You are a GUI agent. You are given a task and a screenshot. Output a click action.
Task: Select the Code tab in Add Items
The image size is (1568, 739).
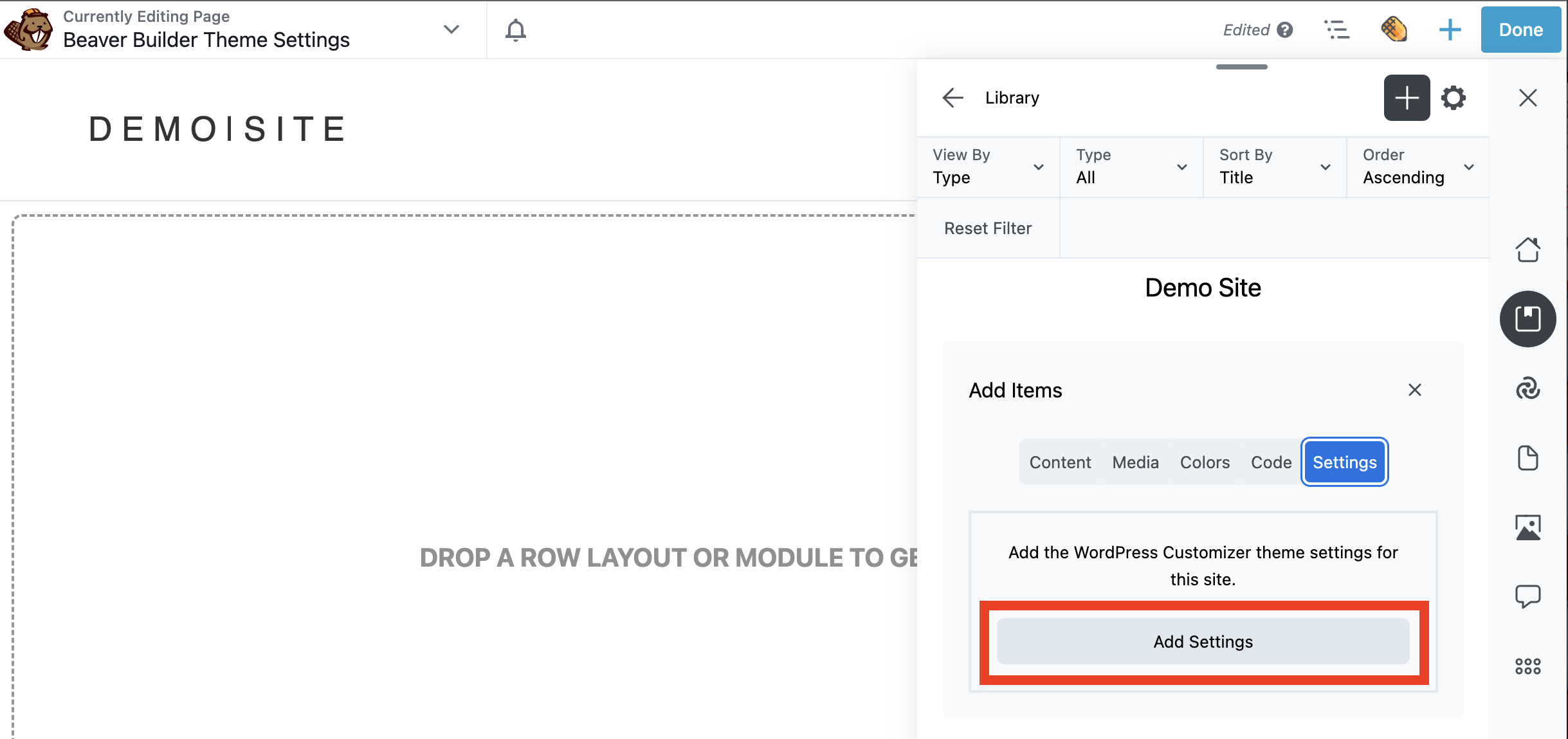[x=1271, y=462]
